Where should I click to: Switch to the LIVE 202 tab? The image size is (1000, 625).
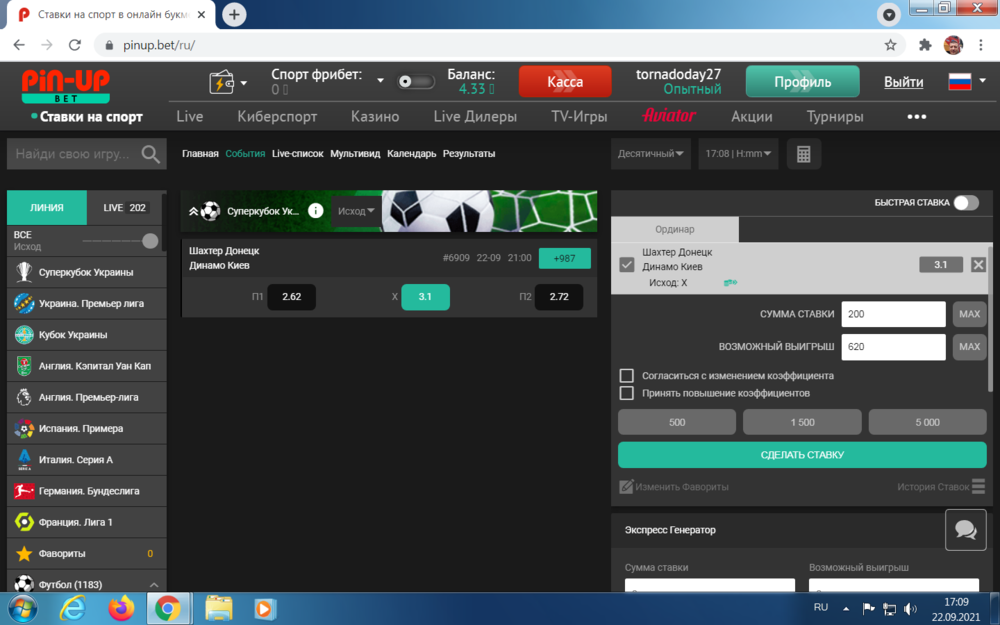point(124,208)
